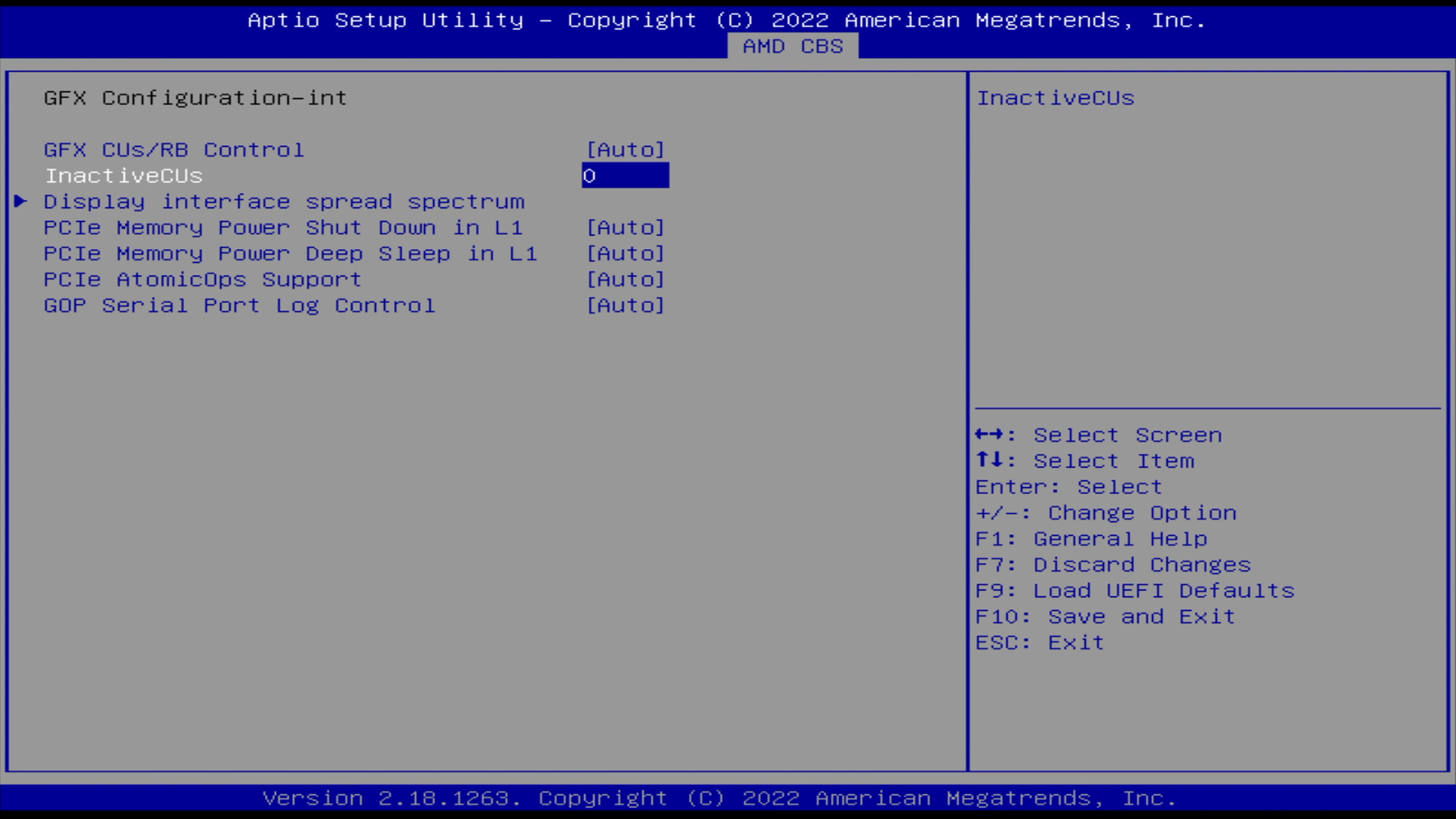Viewport: 1456px width, 819px height.
Task: Click the InactiveCUs value input field
Action: click(625, 175)
